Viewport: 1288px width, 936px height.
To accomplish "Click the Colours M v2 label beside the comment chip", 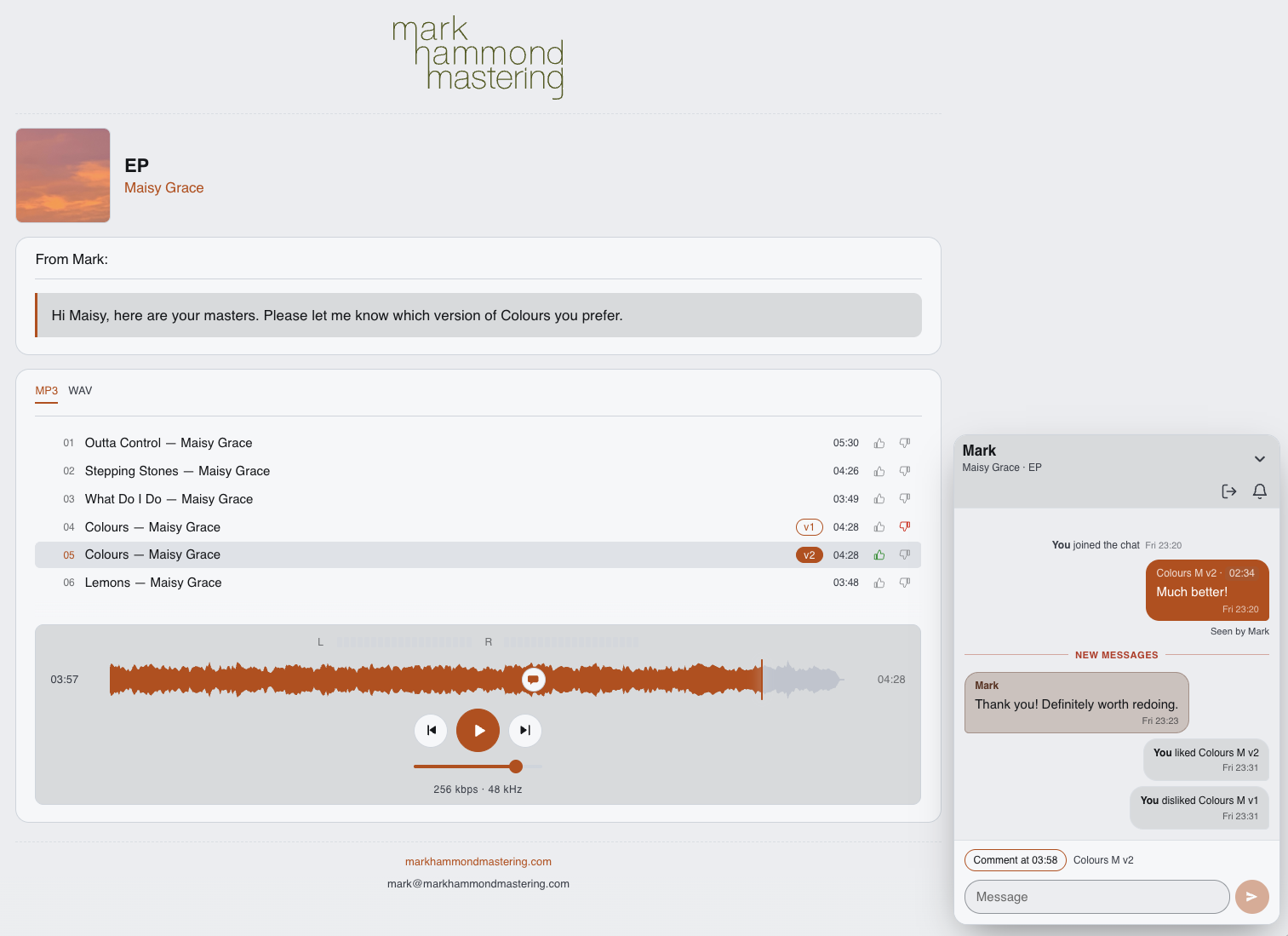I will 1103,860.
